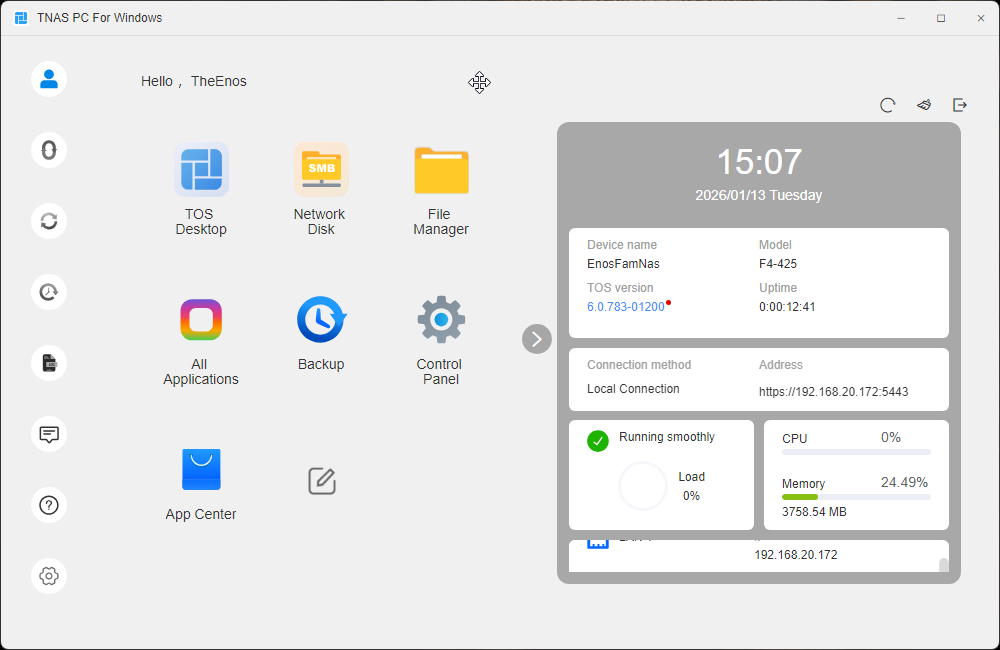
Task: Click the CPU usage bar
Action: click(x=857, y=452)
